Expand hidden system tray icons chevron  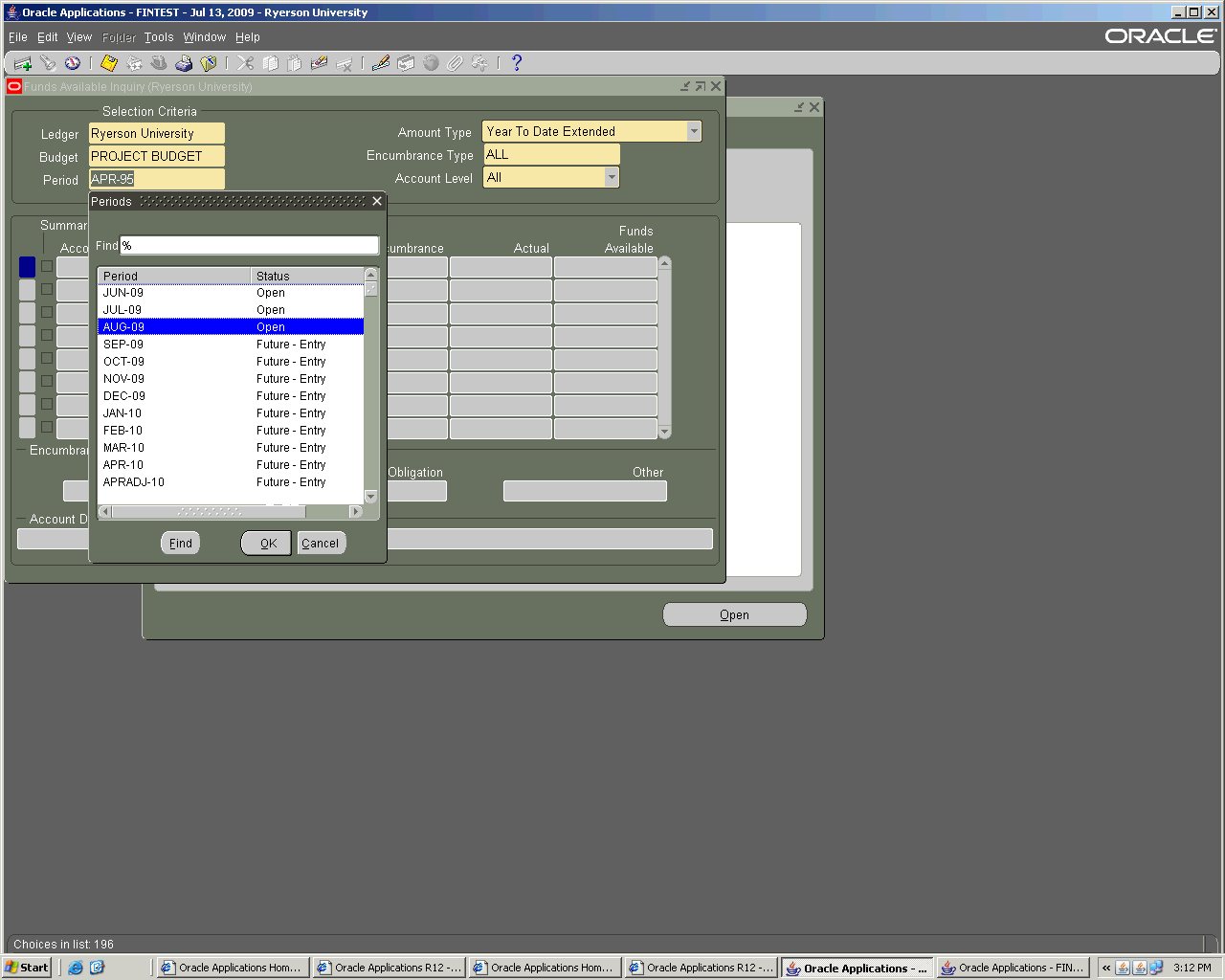point(1106,968)
